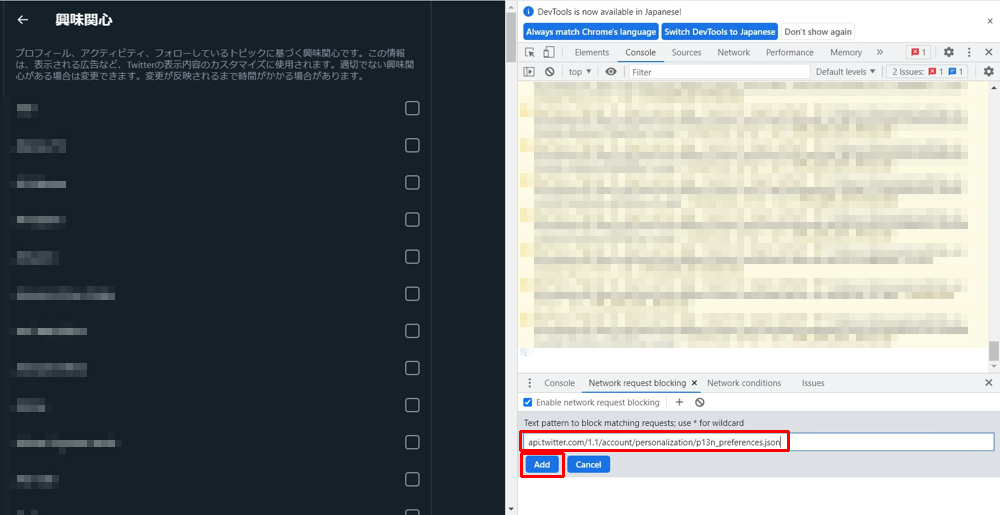This screenshot has height=515, width=1000.
Task: Tick the fourth interest checkbox in list
Action: pos(413,219)
